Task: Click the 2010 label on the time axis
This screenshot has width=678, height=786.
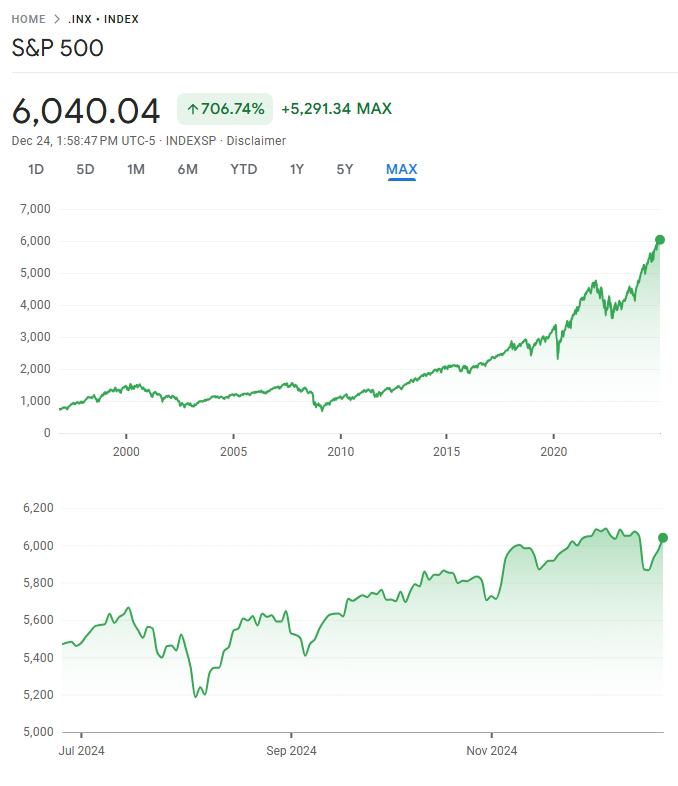Action: [341, 452]
